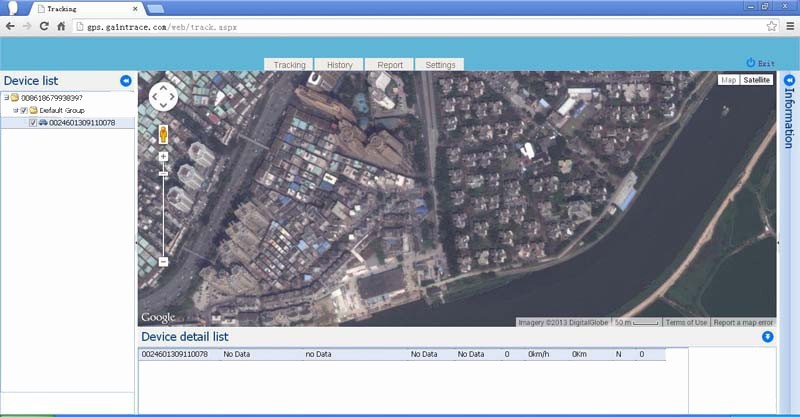The height and width of the screenshot is (417, 800).
Task: Click the Exit link
Action: [760, 63]
